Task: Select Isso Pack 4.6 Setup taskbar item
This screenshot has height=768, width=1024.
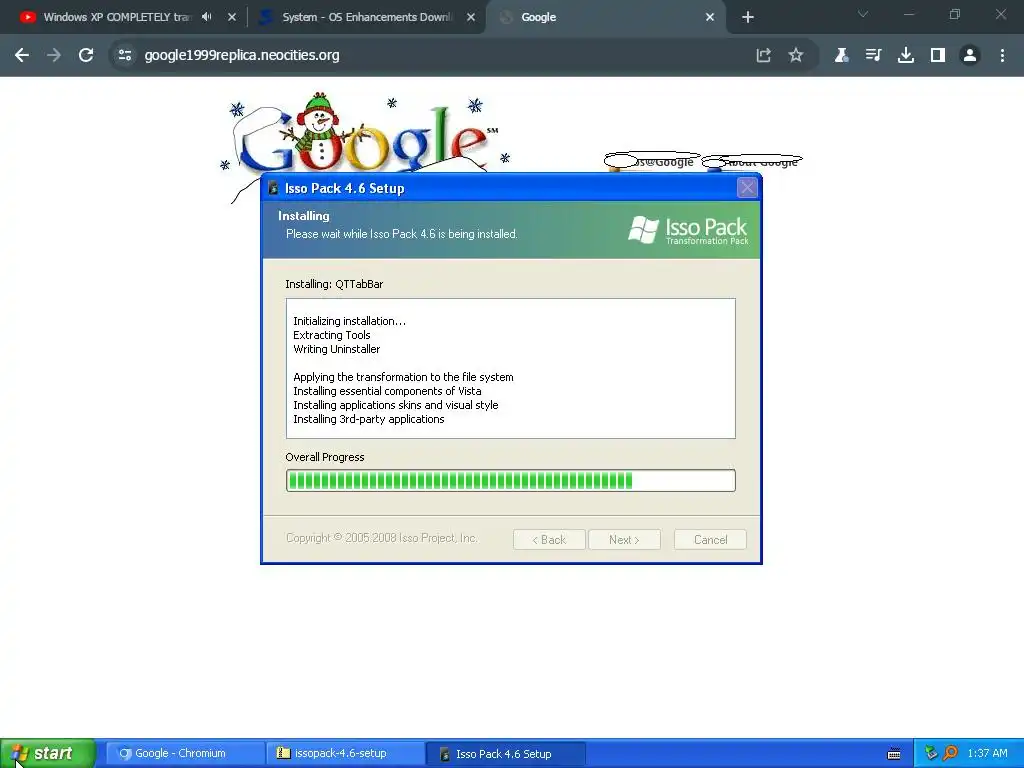Action: pos(505,754)
